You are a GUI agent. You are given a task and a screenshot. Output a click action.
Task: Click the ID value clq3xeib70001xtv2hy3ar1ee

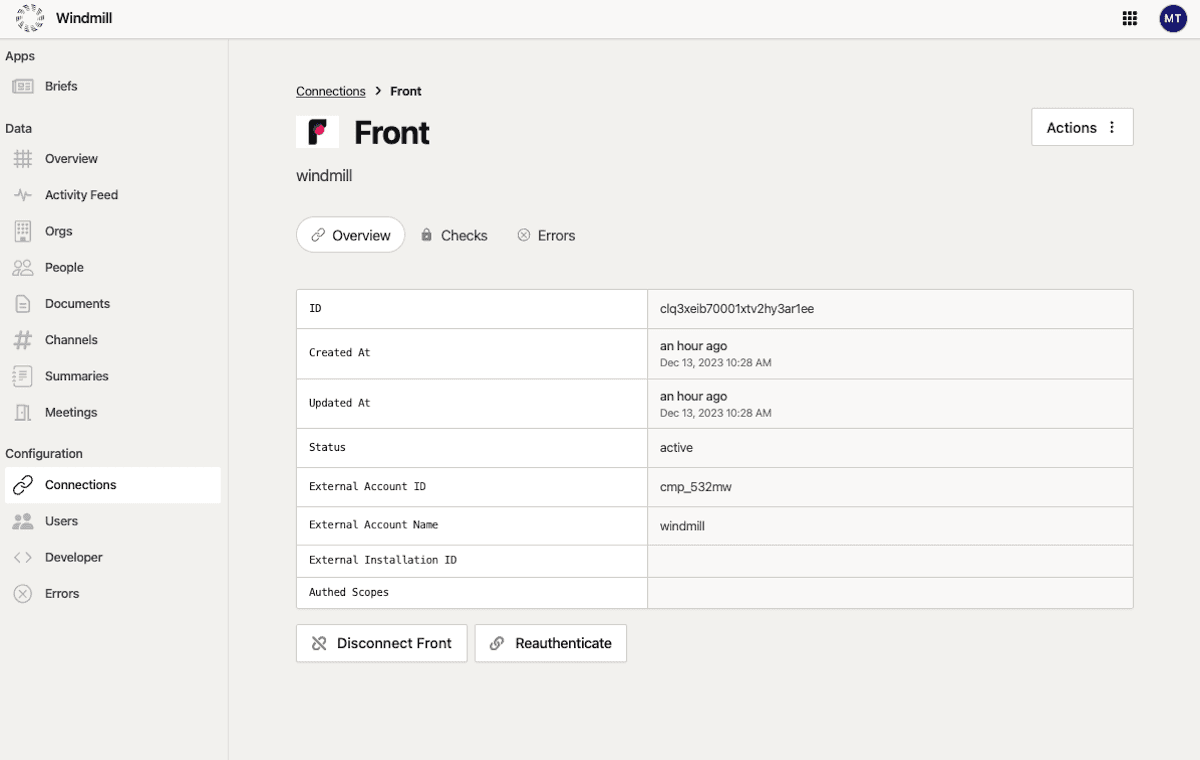point(737,309)
